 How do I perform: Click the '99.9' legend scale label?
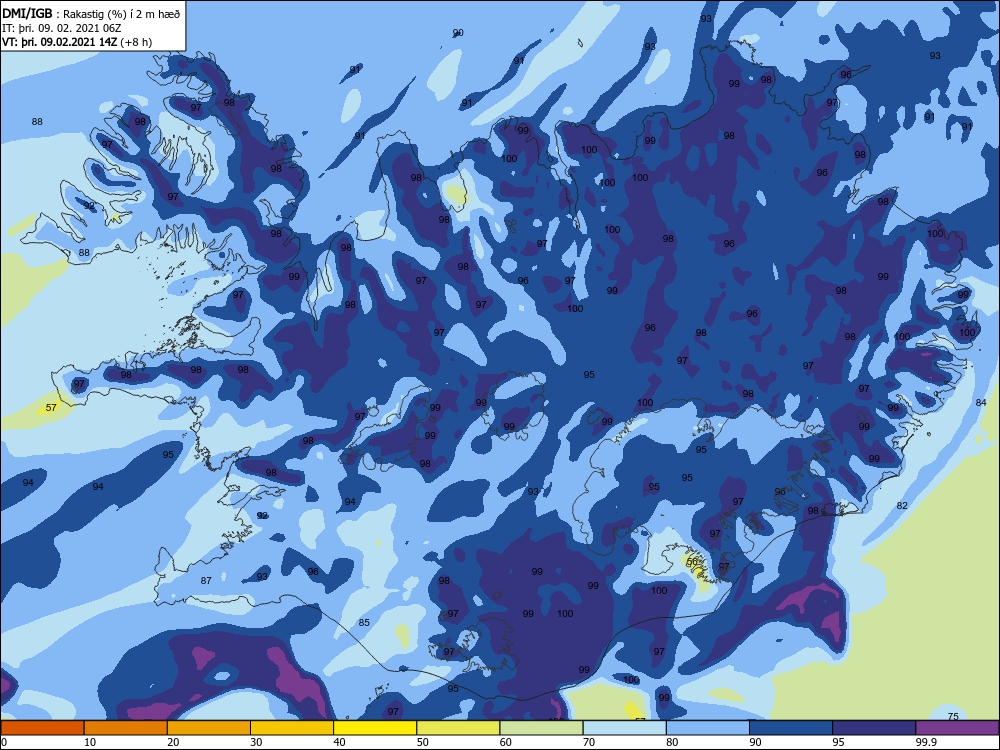point(925,742)
